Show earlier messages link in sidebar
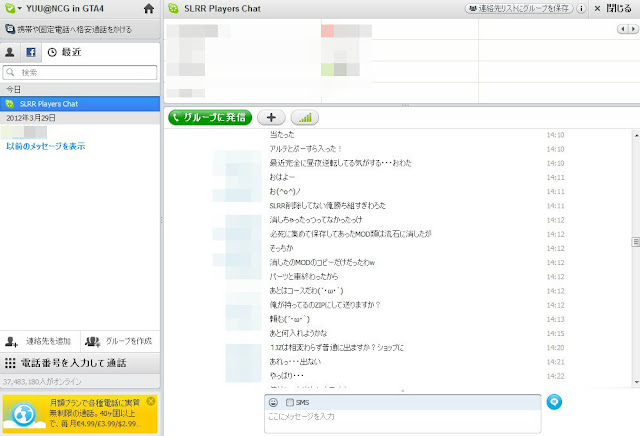 tap(46, 146)
